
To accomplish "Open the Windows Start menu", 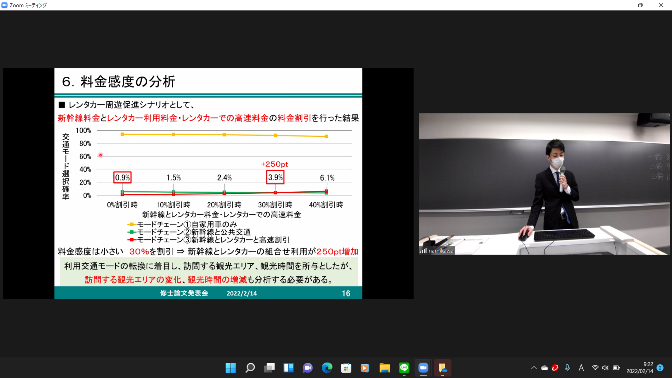I will (x=231, y=368).
